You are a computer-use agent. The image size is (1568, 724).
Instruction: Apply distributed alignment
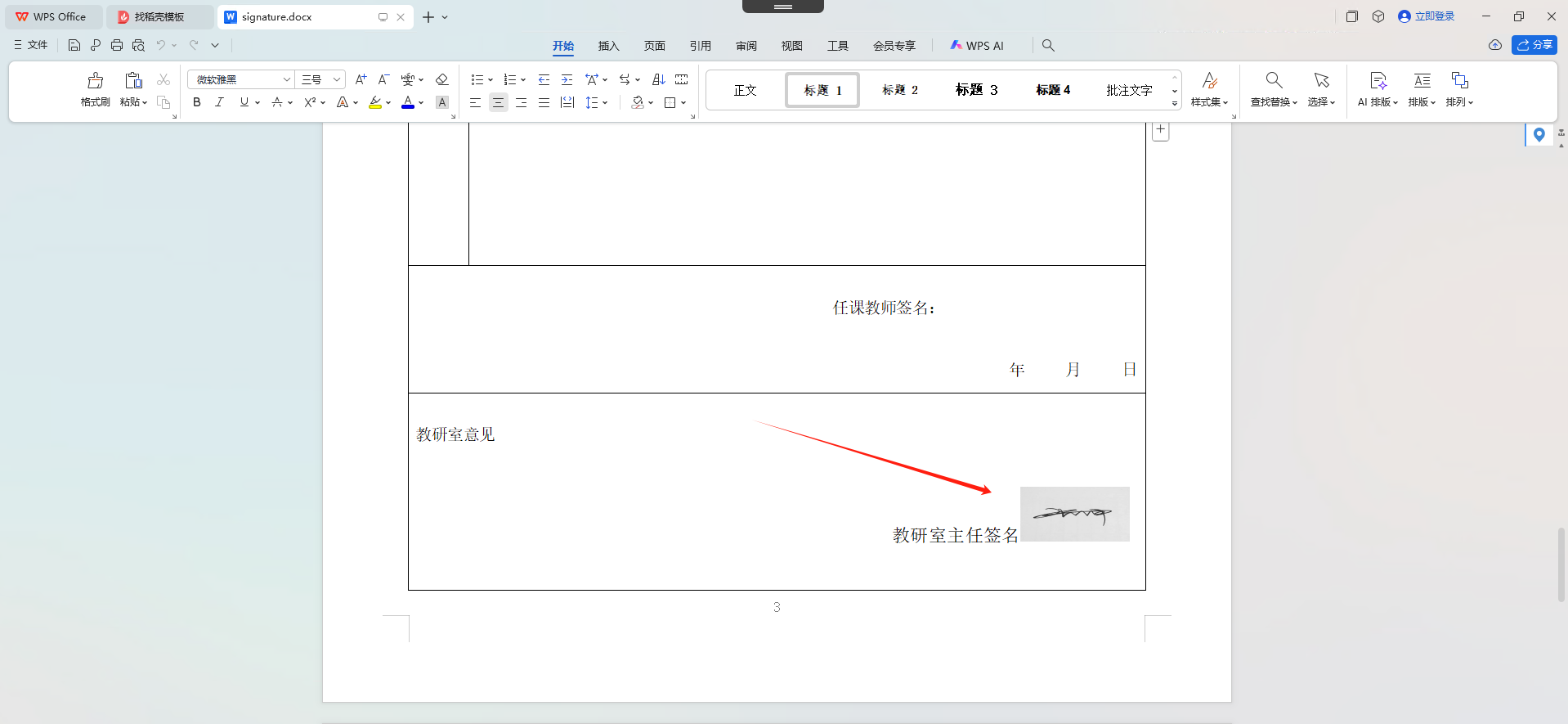click(x=567, y=102)
